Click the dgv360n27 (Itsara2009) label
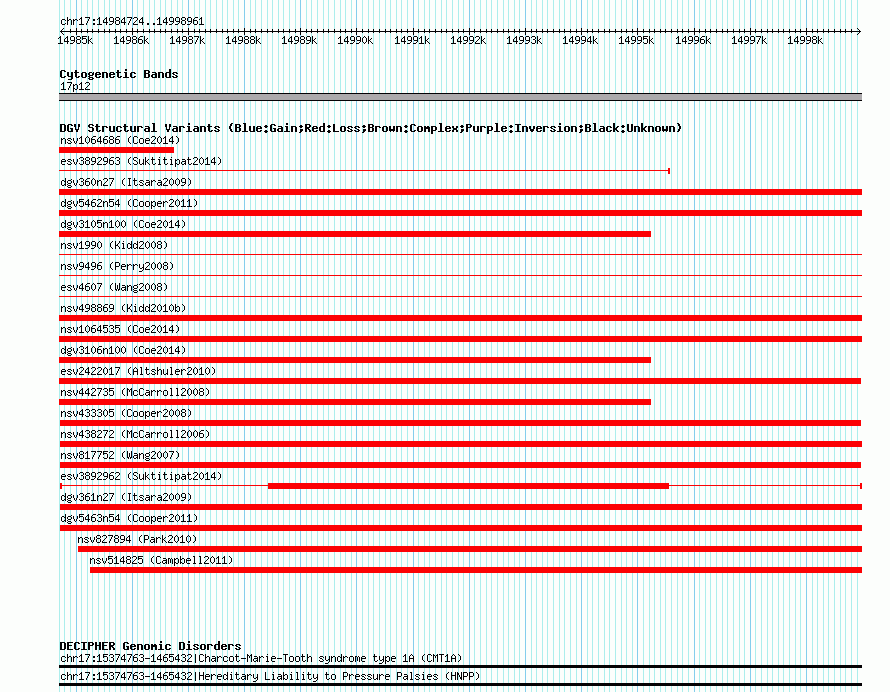This screenshot has width=890, height=692. pyautogui.click(x=126, y=182)
